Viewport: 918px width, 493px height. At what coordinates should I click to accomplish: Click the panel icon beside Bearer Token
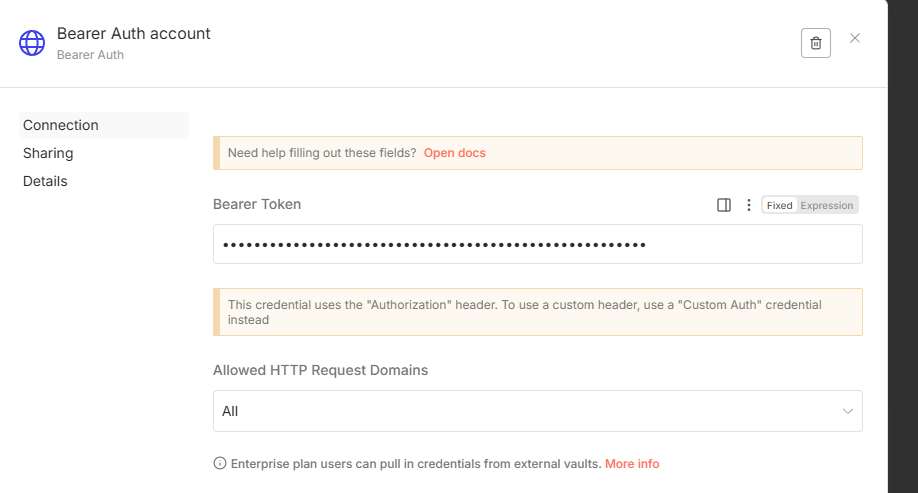pos(724,205)
